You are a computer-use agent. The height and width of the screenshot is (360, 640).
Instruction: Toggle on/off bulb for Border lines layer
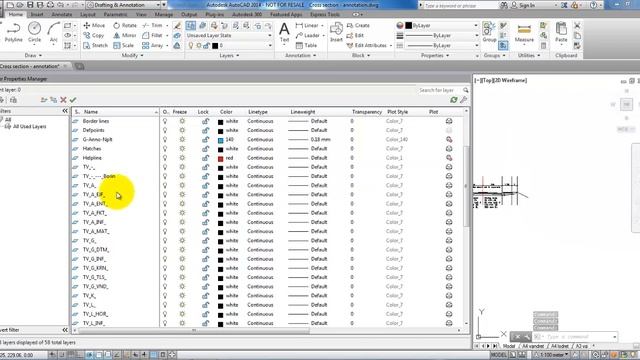pos(165,121)
